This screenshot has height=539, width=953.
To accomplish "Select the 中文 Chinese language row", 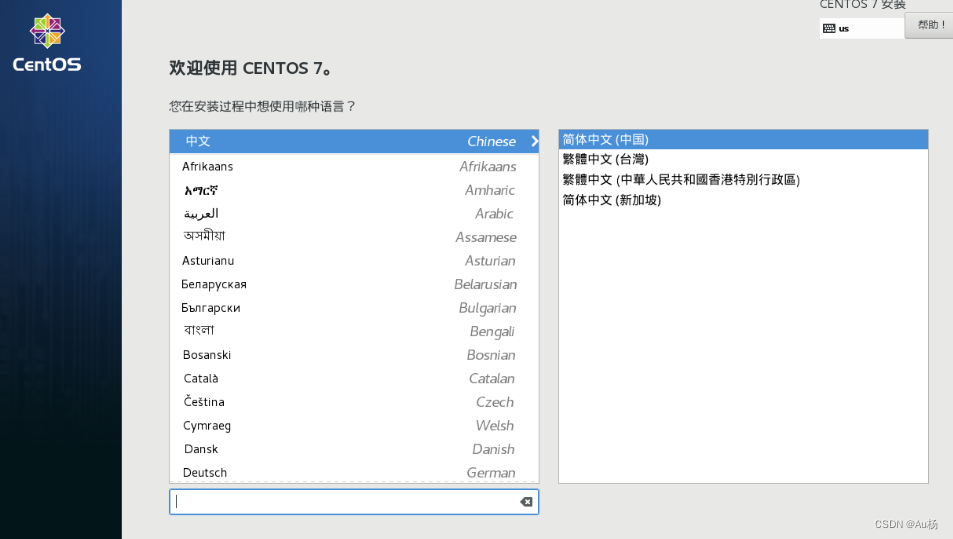I will [x=354, y=141].
